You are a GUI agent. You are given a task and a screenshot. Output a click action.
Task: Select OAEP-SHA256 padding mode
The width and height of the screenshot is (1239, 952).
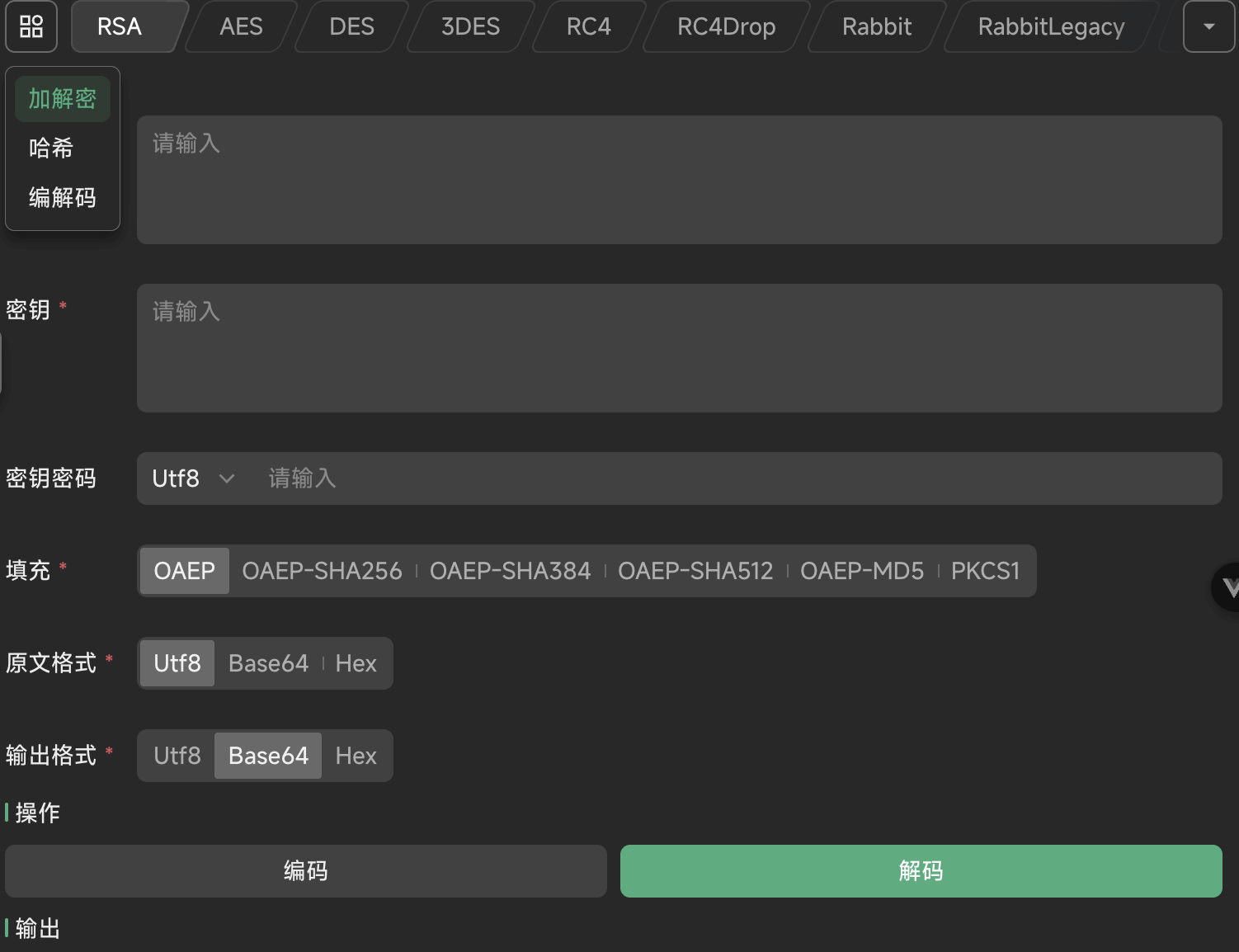[321, 570]
